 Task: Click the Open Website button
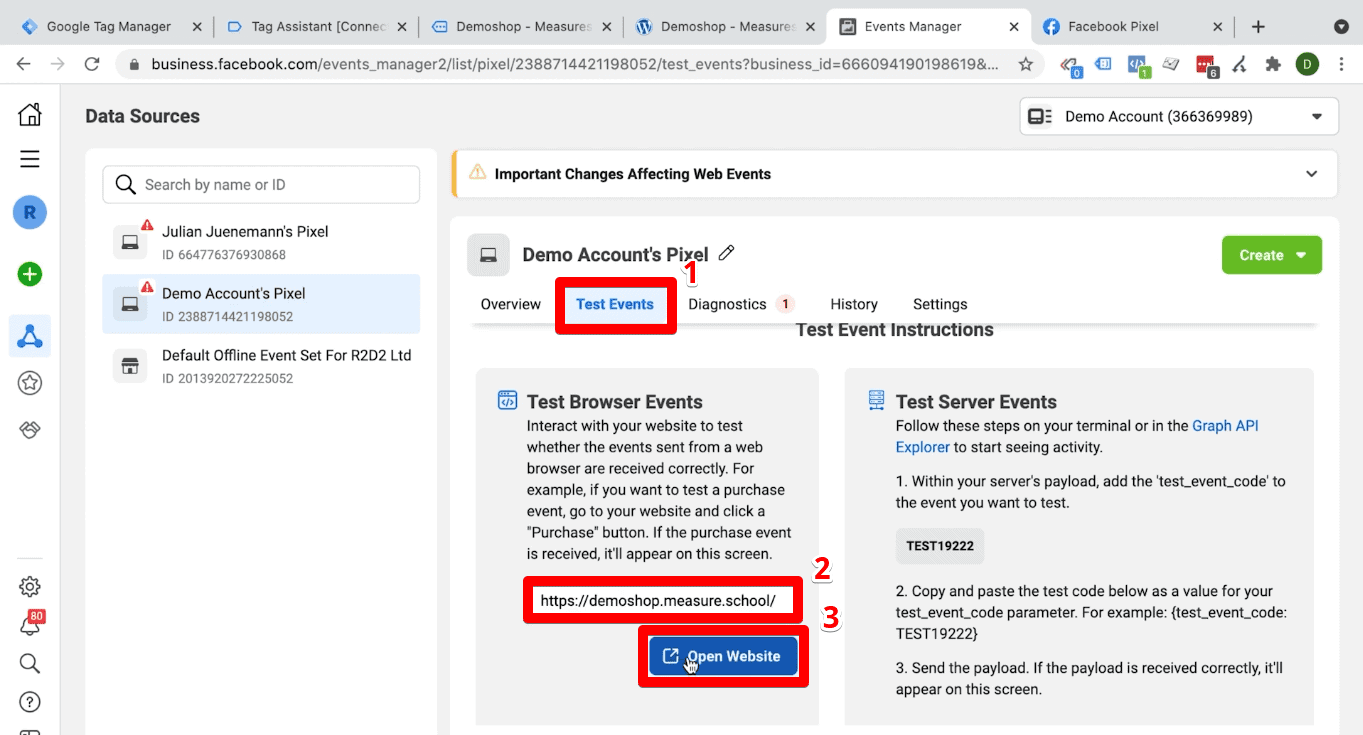[x=723, y=656]
